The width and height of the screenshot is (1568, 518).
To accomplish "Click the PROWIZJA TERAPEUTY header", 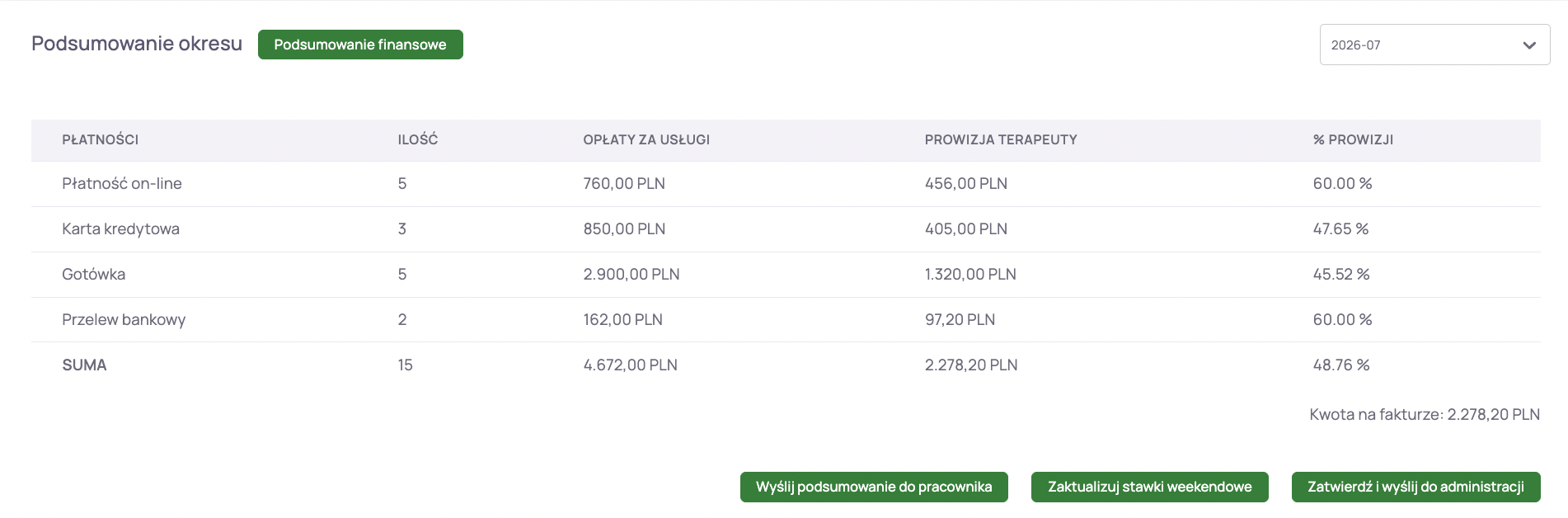I will pos(1001,140).
